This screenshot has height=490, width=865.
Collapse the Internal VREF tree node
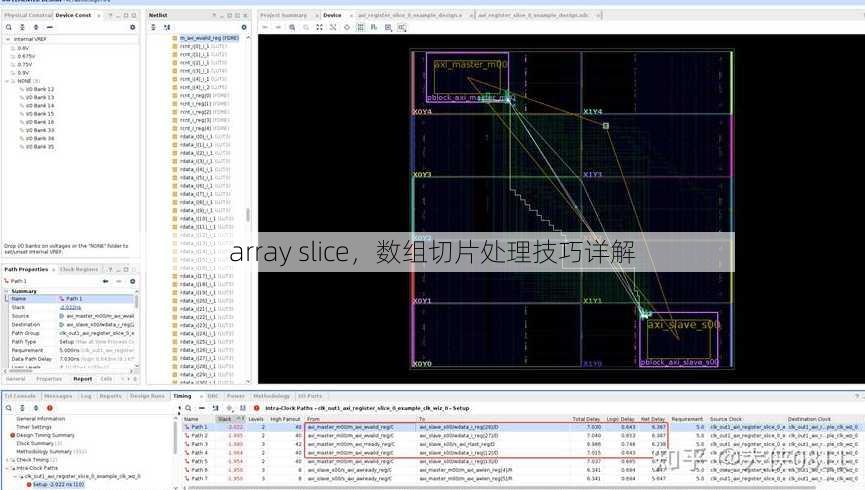(8, 40)
